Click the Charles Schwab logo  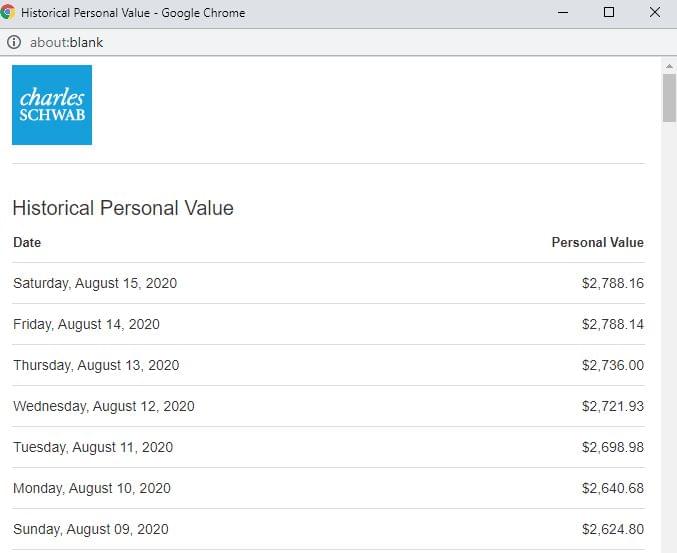coord(52,105)
